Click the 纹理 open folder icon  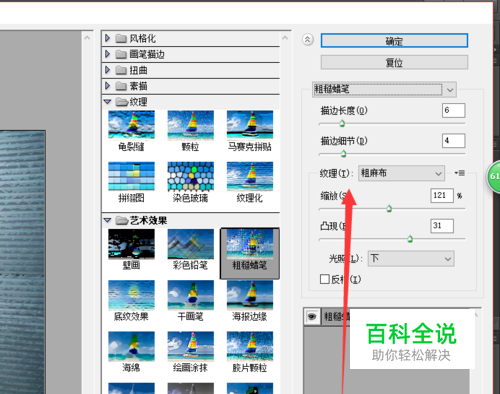[122, 102]
